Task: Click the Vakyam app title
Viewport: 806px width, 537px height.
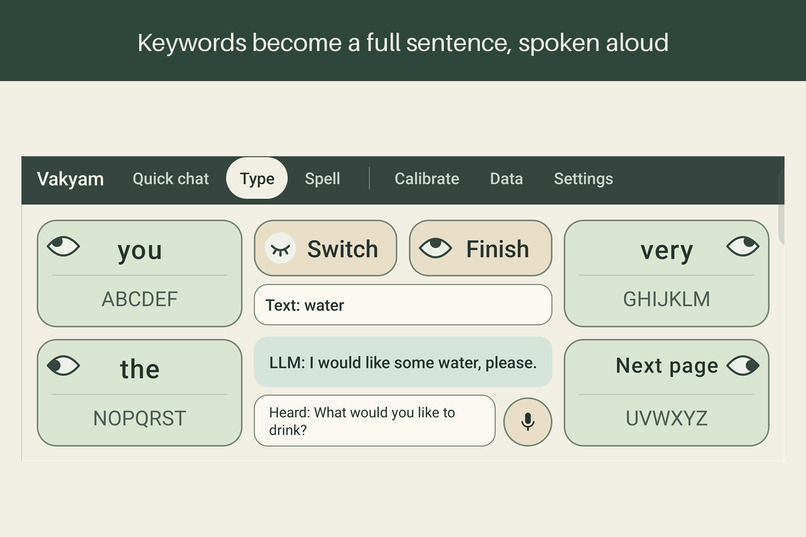Action: [70, 179]
